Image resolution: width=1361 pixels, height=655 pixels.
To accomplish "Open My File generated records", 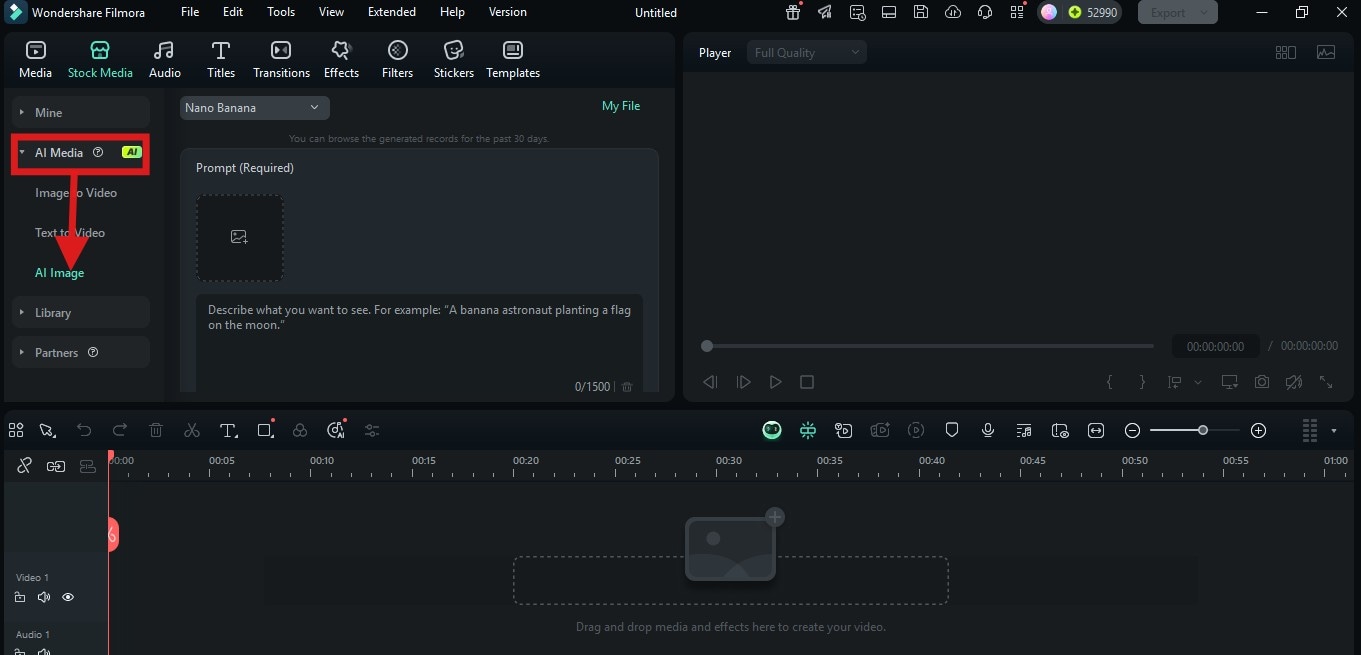I will click(621, 105).
